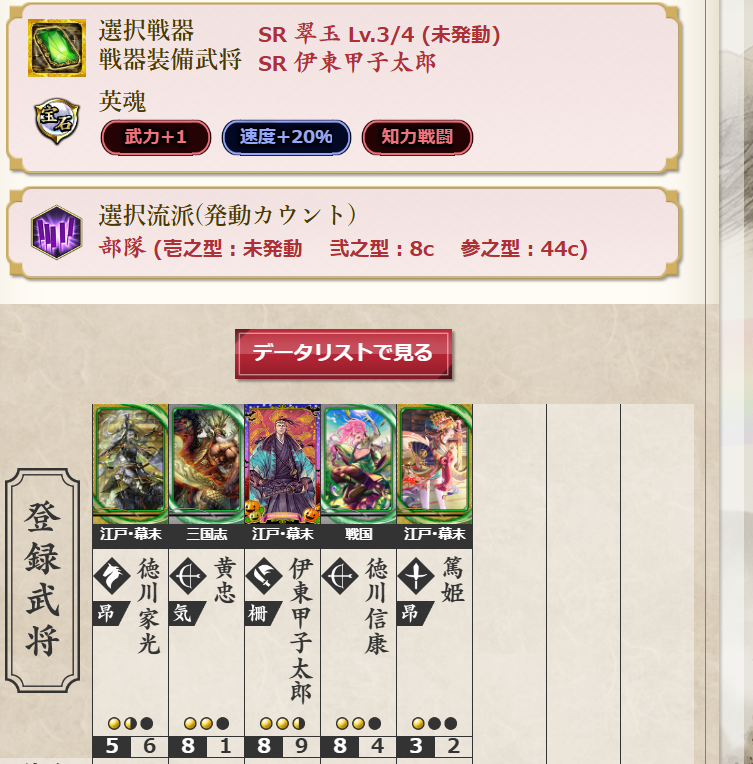The height and width of the screenshot is (764, 753).
Task: Open the 徳川信康 card portrait
Action: point(358,464)
